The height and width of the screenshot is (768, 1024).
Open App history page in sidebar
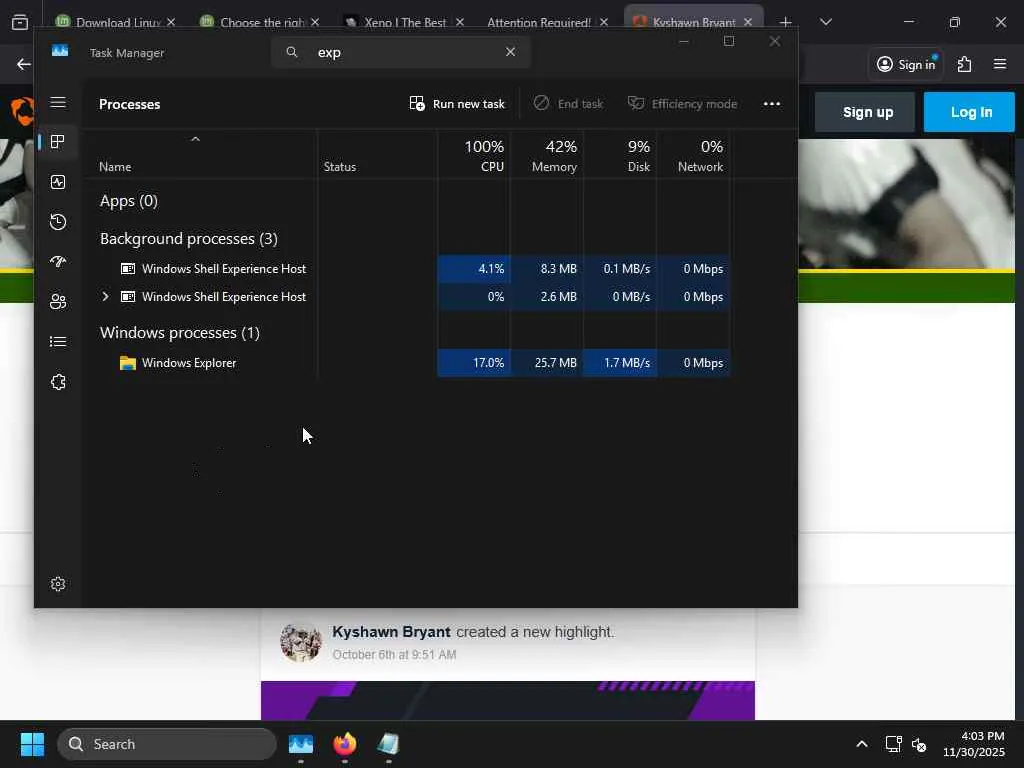[58, 222]
